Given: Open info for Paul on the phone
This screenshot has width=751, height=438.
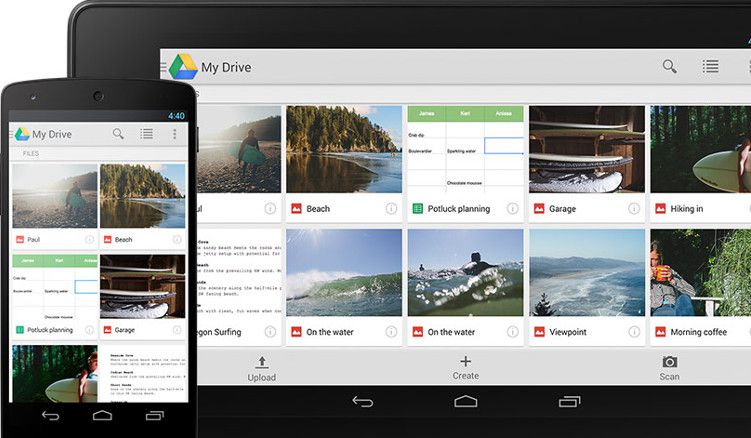Looking at the screenshot, I should pos(89,239).
